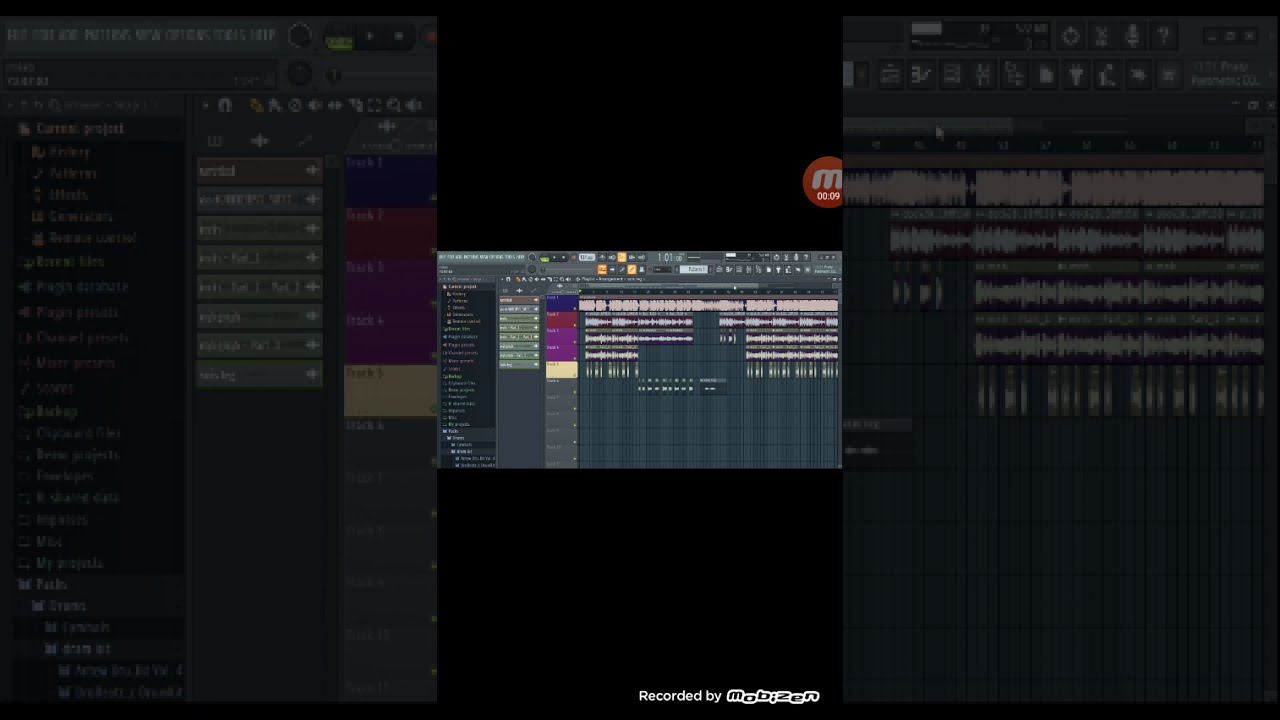1280x720 pixels.
Task: Adjust the master pitch slider handle
Action: click(543, 270)
